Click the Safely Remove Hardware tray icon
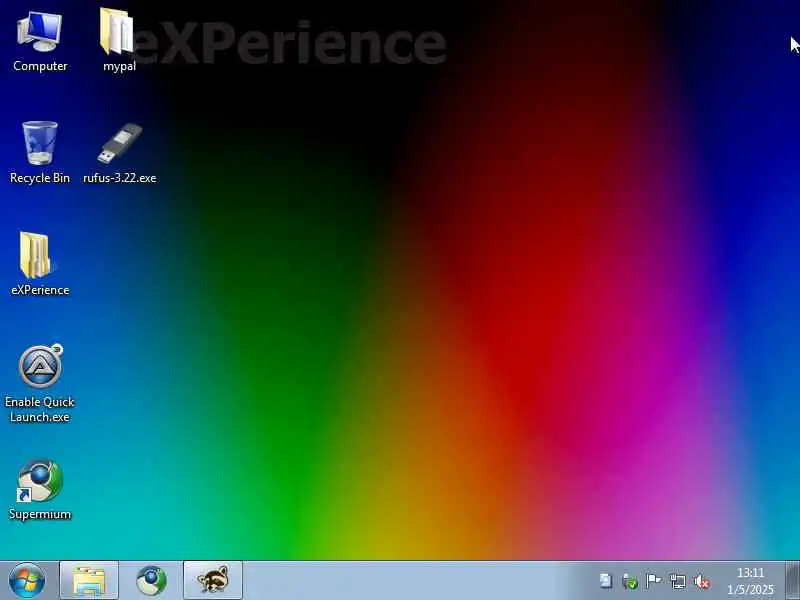The image size is (800, 600). [630, 581]
